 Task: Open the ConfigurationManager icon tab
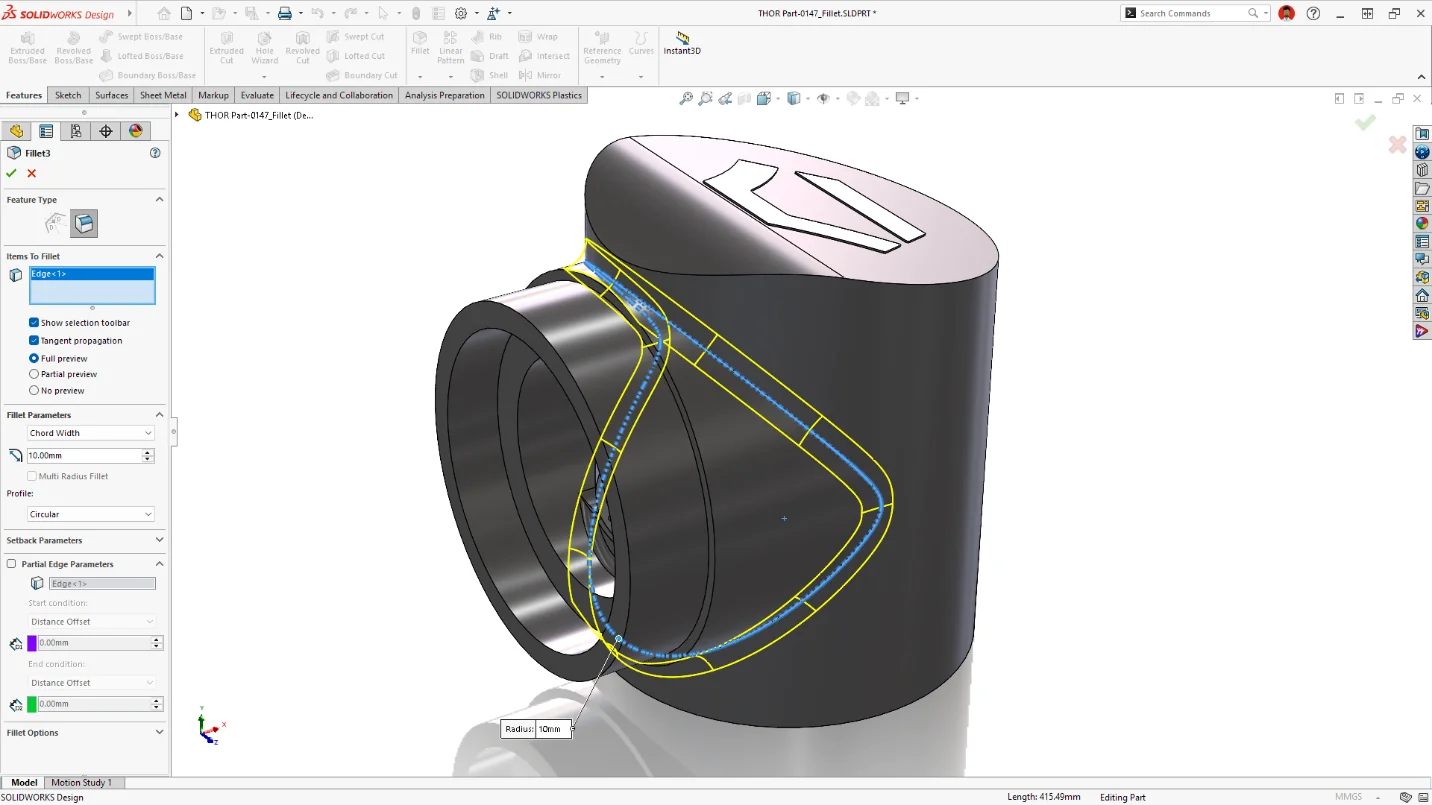tap(76, 131)
